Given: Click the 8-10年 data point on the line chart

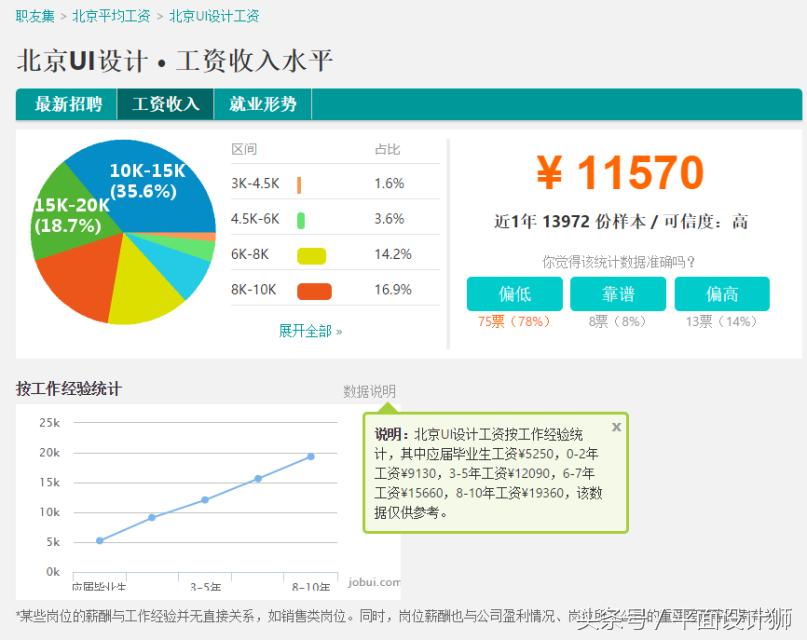Looking at the screenshot, I should pos(310,457).
